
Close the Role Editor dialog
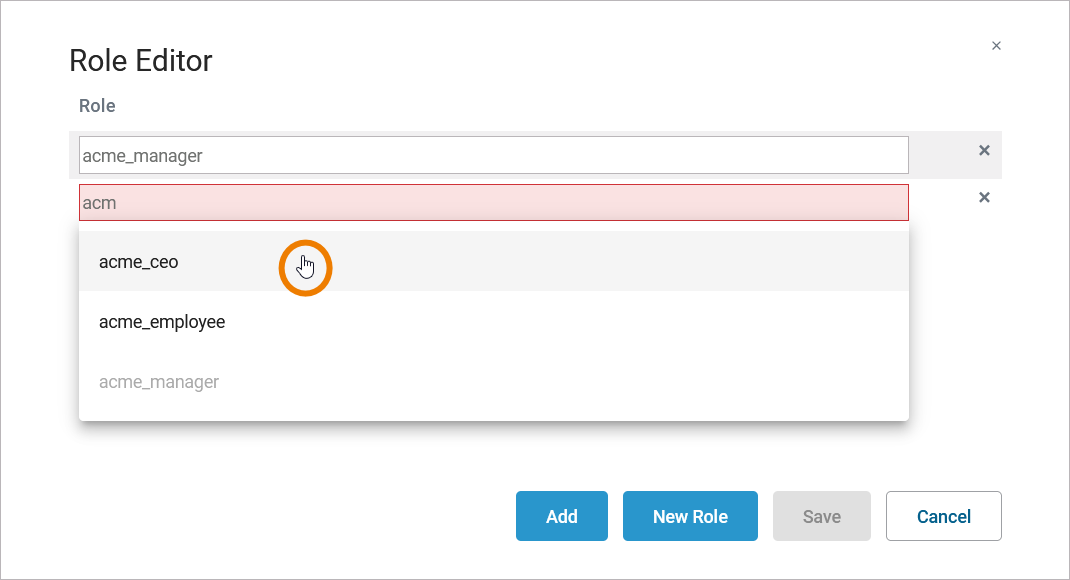996,46
